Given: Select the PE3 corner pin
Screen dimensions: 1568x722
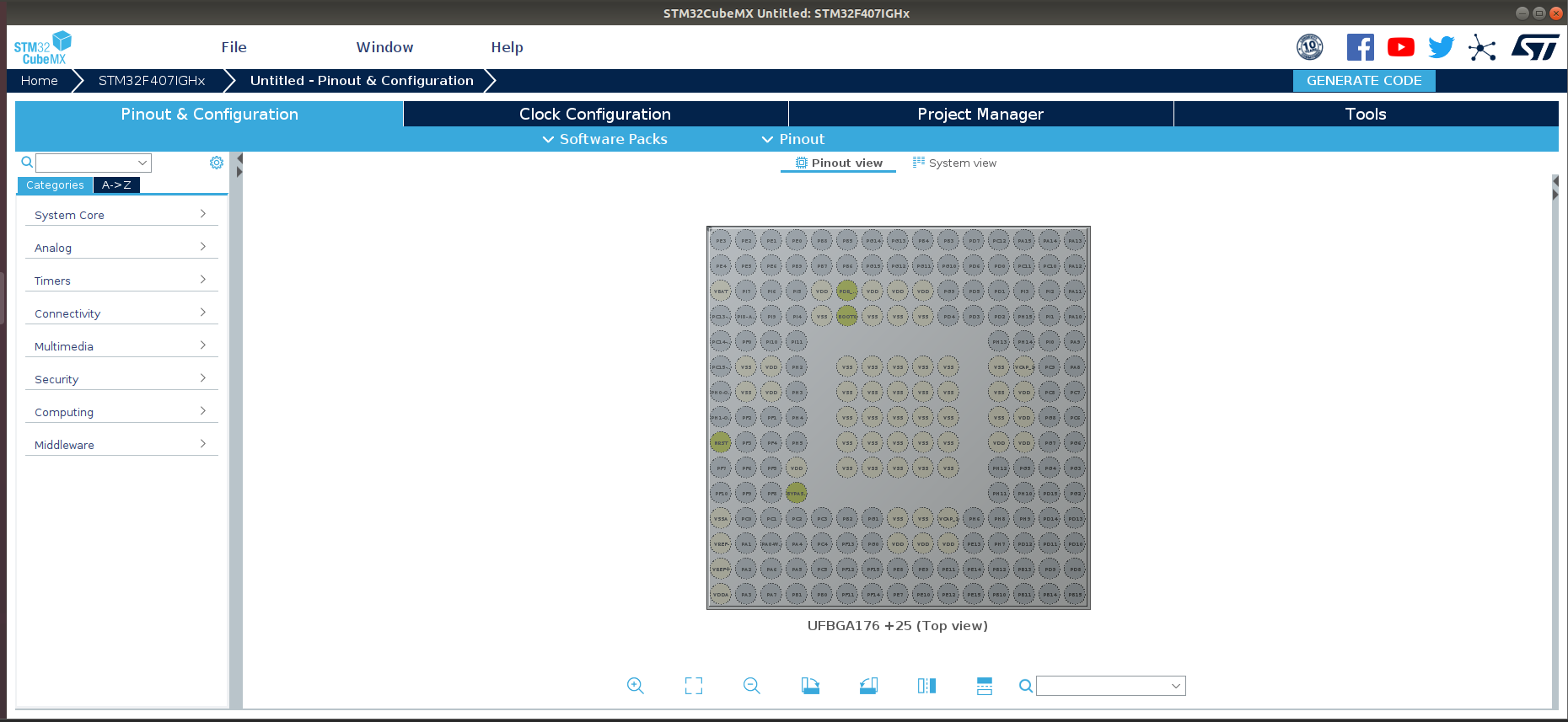Looking at the screenshot, I should tap(721, 241).
